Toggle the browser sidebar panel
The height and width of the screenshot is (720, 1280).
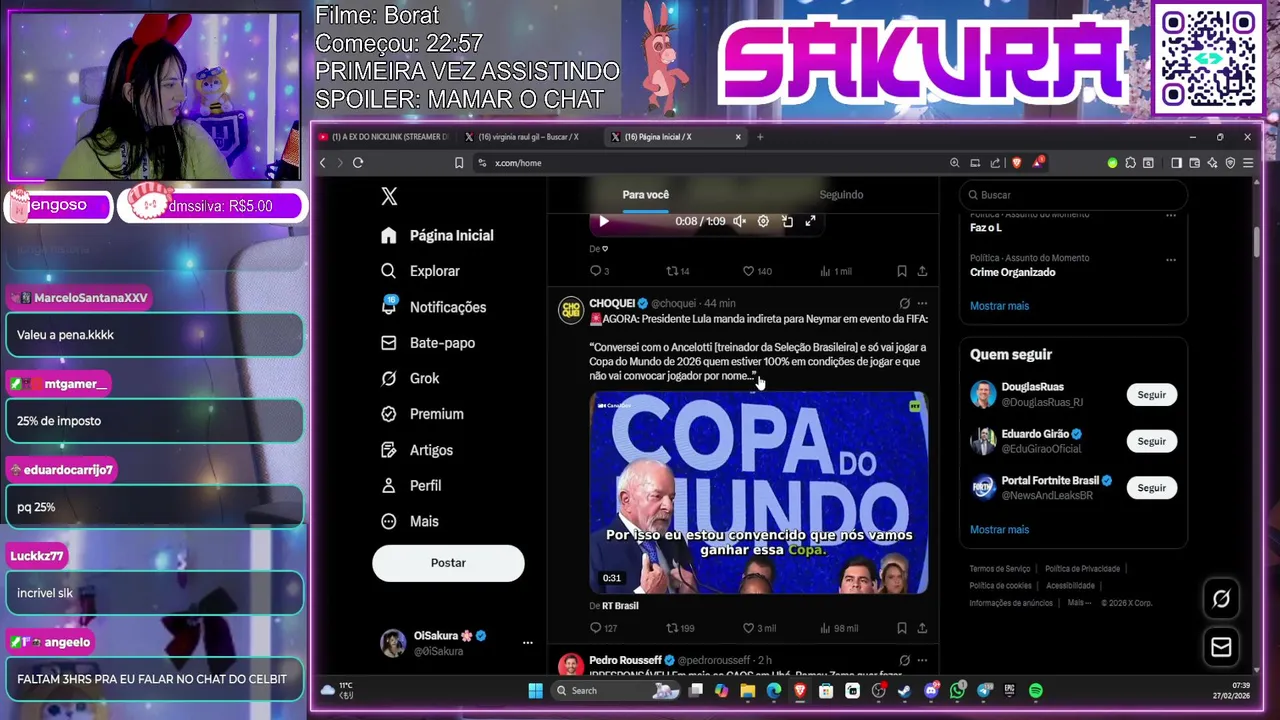coord(1176,163)
